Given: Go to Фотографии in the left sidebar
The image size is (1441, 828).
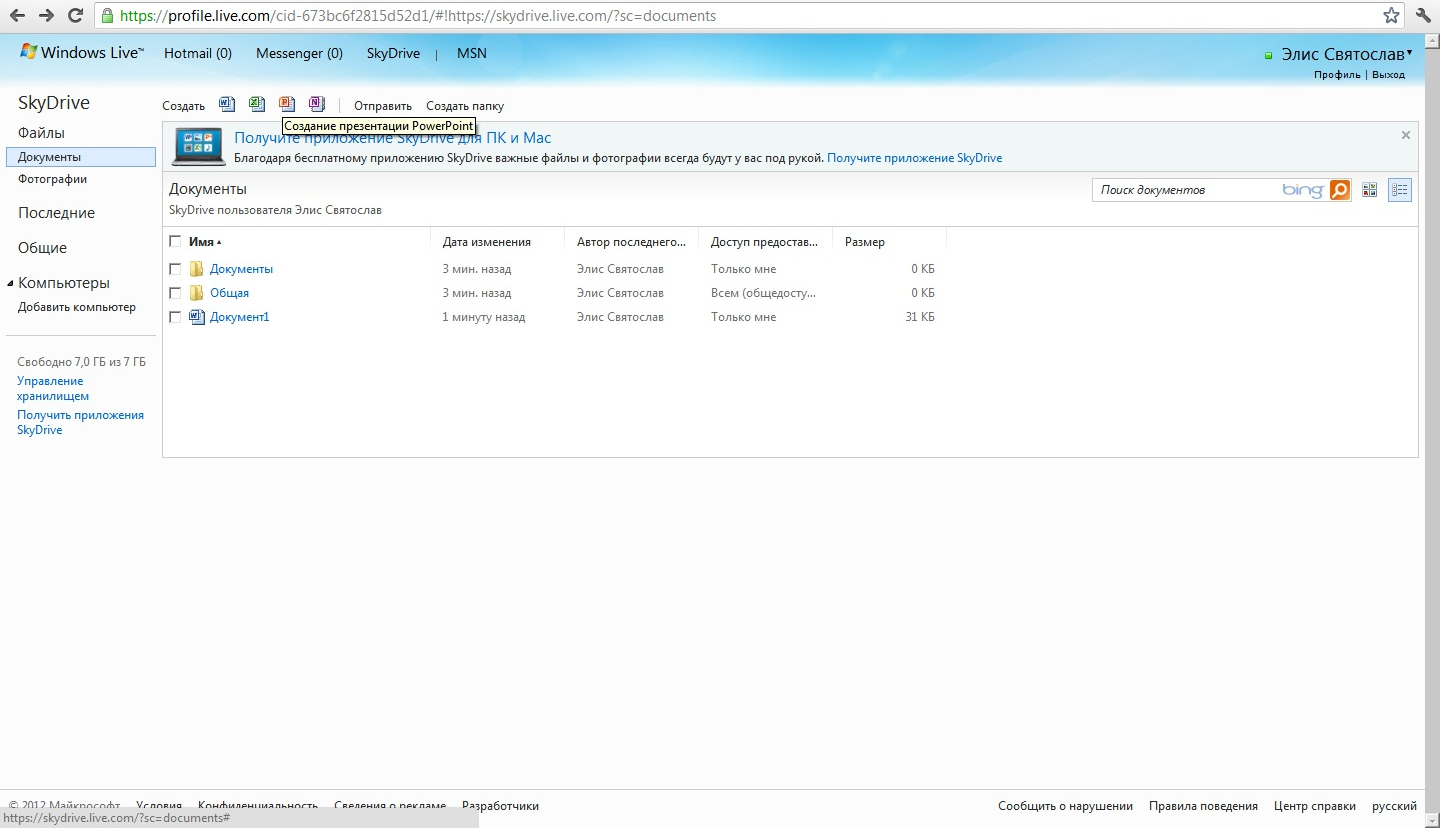Looking at the screenshot, I should point(52,179).
